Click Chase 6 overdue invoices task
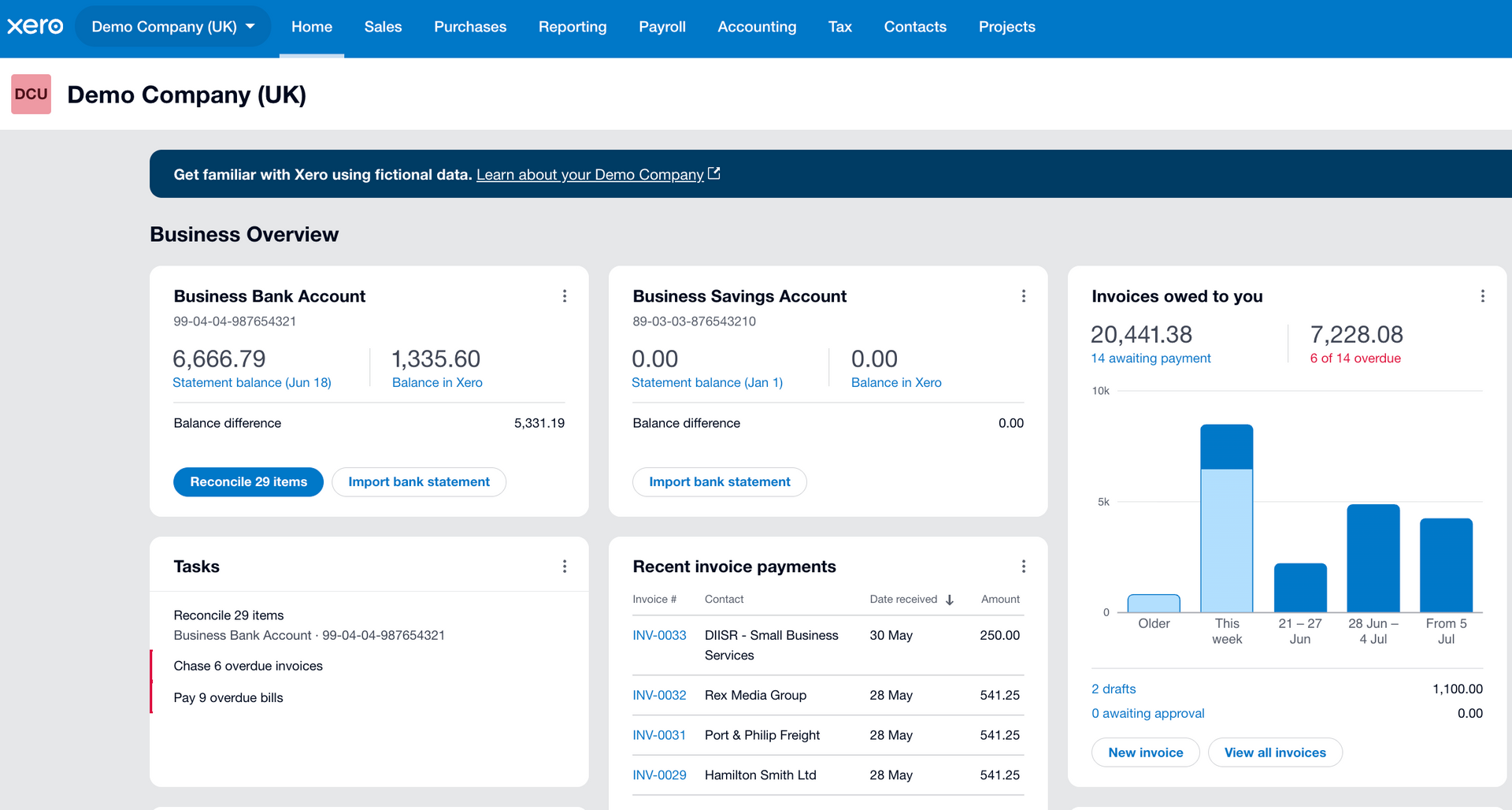 tap(248, 666)
